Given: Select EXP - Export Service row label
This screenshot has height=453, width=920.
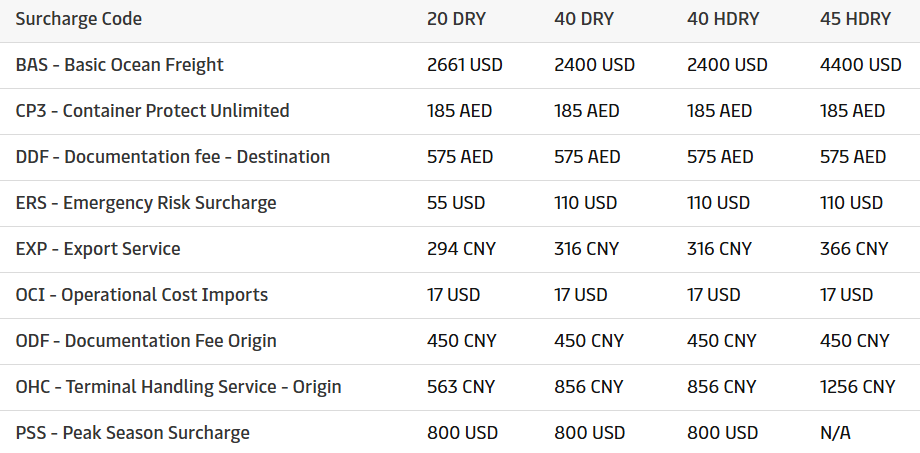Looking at the screenshot, I should (x=98, y=249).
